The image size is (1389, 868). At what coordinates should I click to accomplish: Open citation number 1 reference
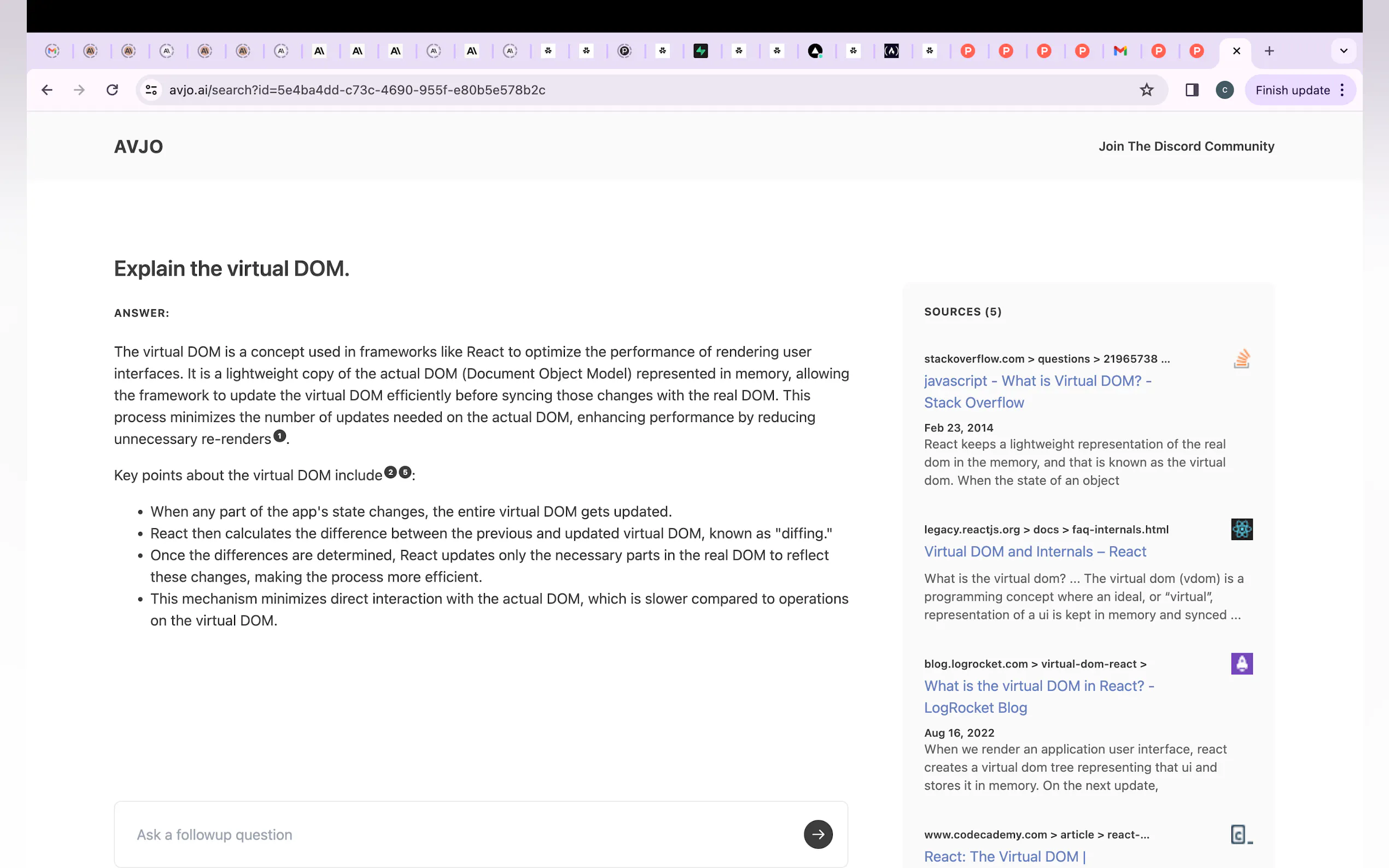pos(279,436)
